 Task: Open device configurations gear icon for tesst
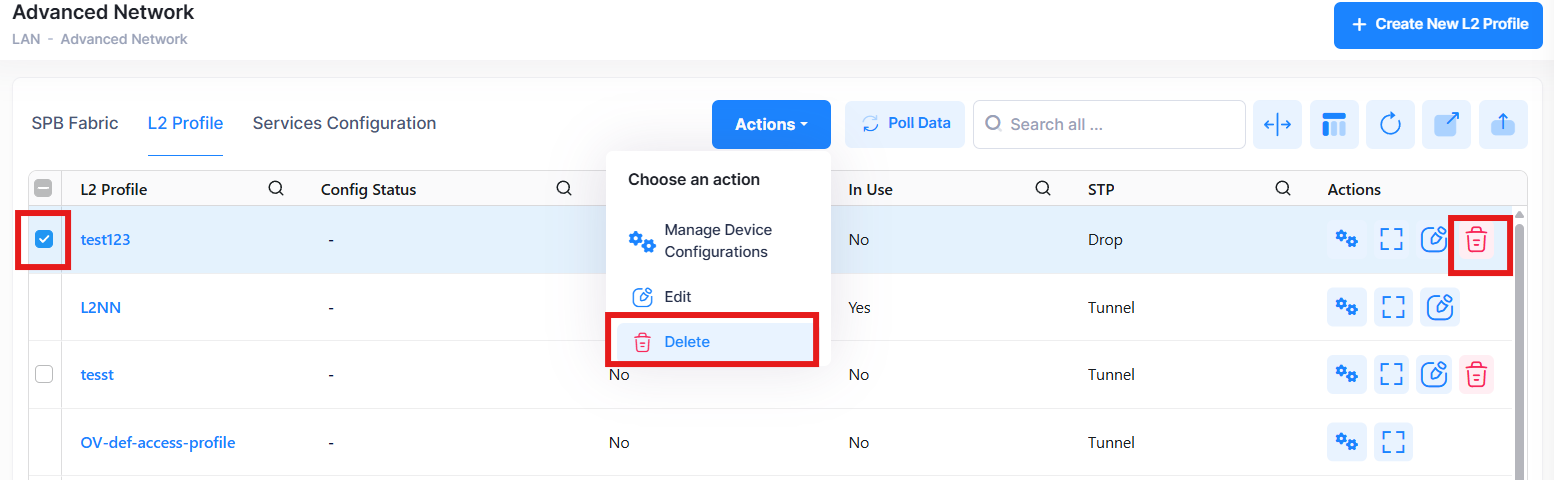click(1346, 374)
